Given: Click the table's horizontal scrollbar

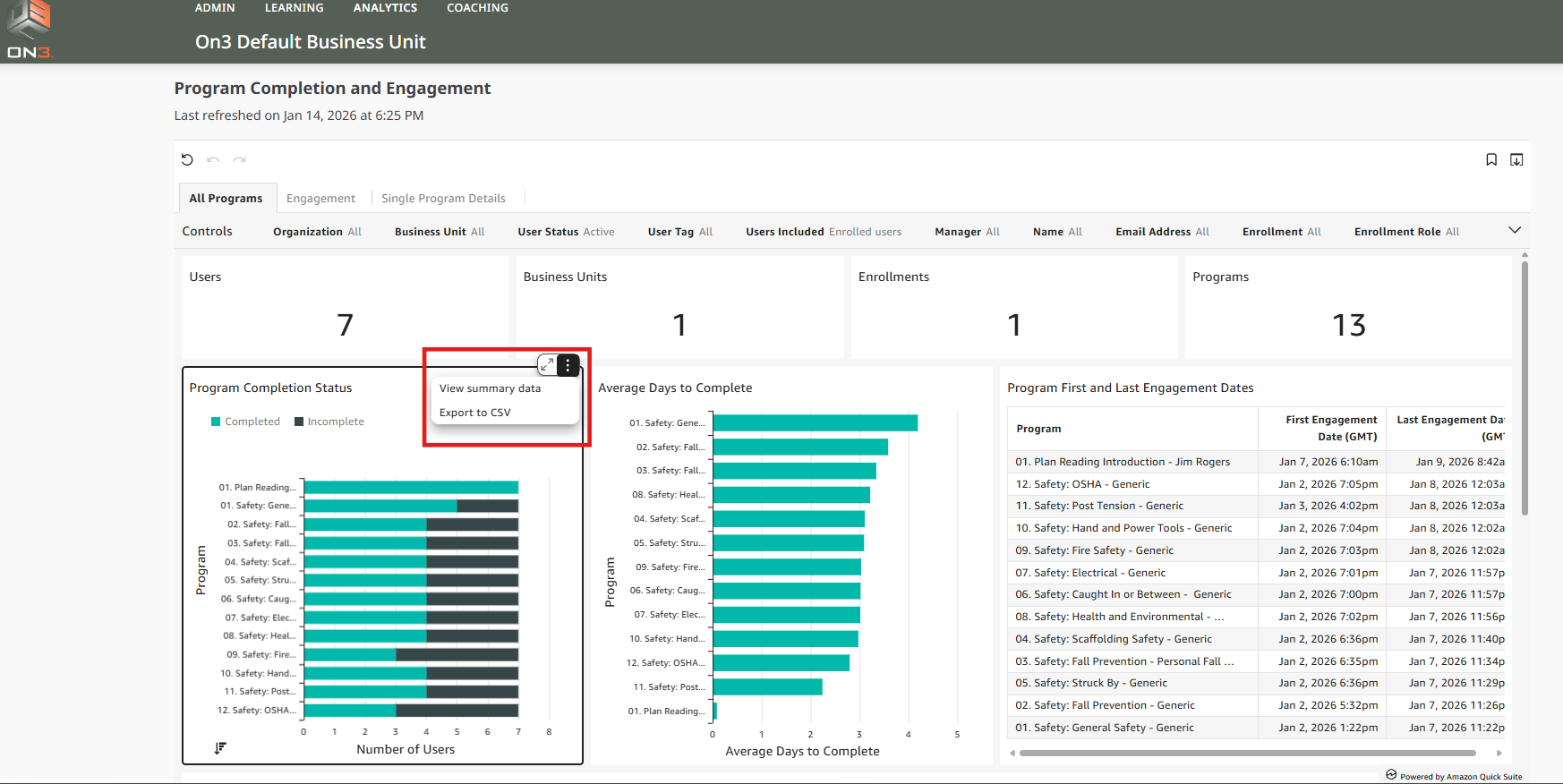Looking at the screenshot, I should (1246, 753).
